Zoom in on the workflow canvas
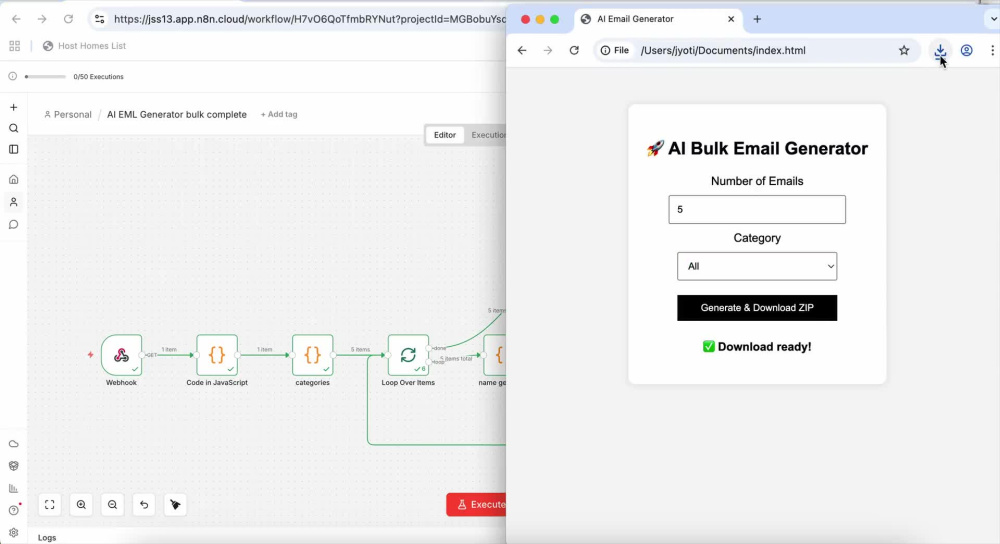The image size is (1000, 544). (x=81, y=504)
